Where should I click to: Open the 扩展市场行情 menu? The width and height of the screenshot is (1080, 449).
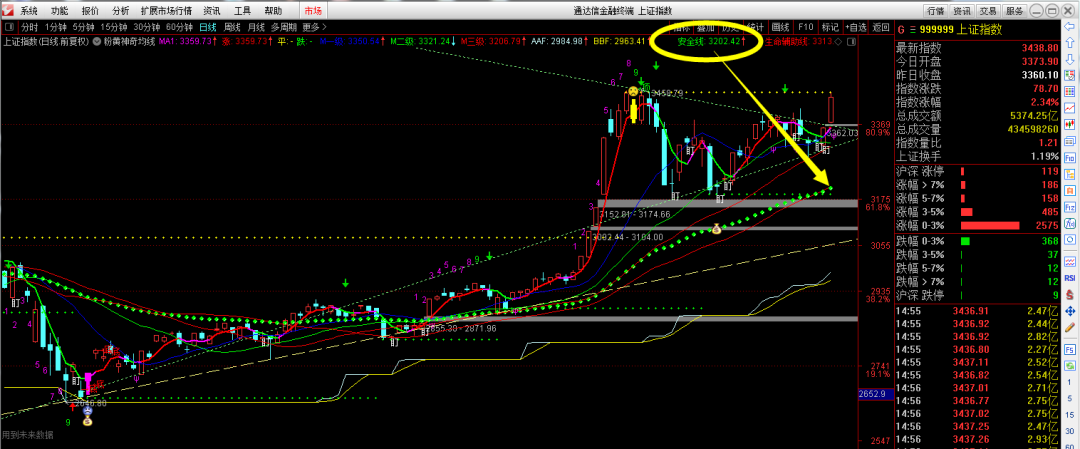click(166, 10)
